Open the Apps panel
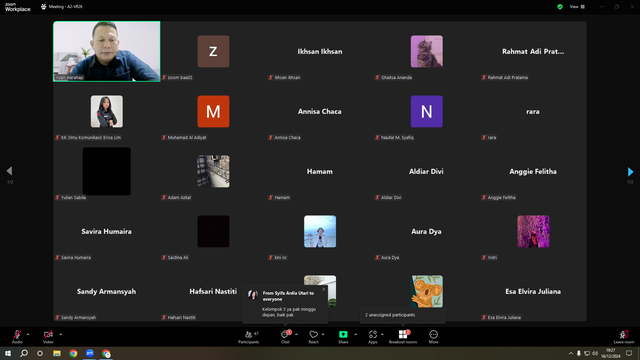This screenshot has height=360, width=640. coord(373,337)
